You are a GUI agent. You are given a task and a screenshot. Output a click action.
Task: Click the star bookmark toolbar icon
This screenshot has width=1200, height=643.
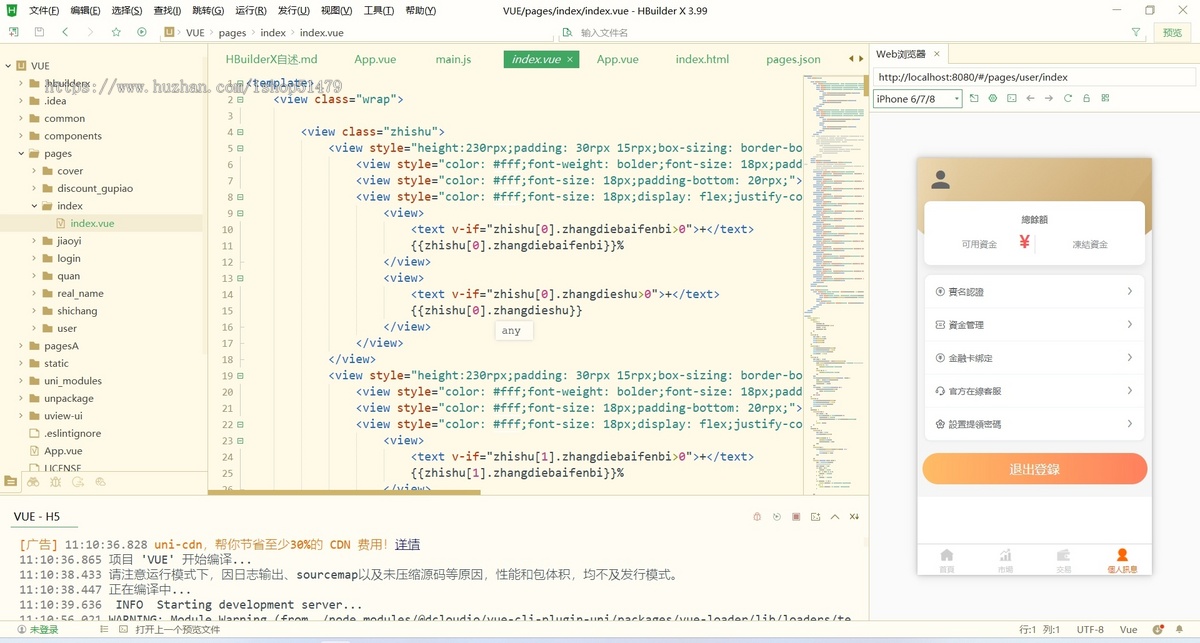pyautogui.click(x=116, y=32)
